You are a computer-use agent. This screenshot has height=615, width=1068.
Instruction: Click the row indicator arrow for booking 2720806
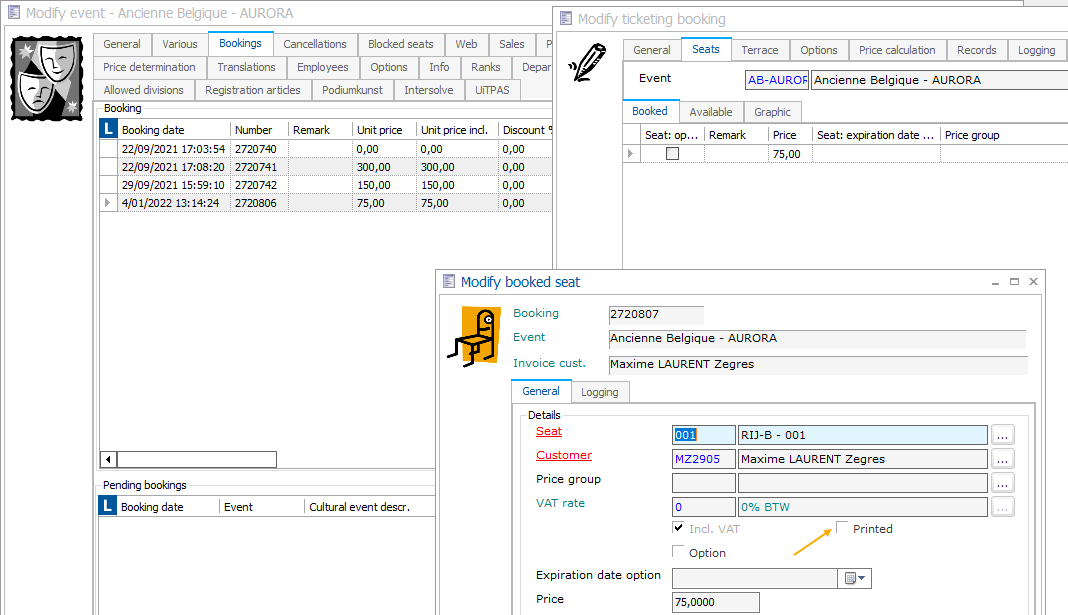[x=108, y=203]
